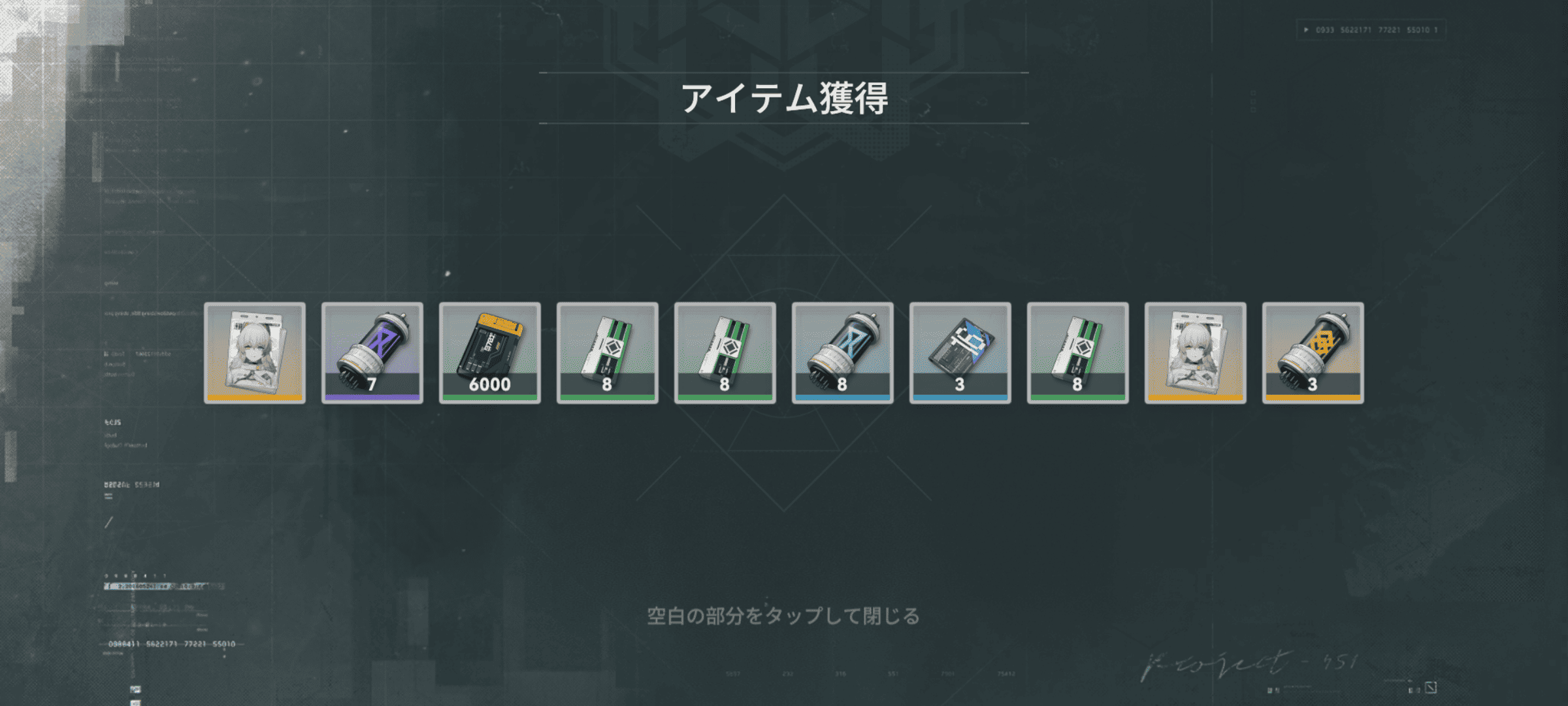The height and width of the screenshot is (706, 1568).
Task: Tap the orange capsule item with quantity 3
Action: [x=1313, y=353]
